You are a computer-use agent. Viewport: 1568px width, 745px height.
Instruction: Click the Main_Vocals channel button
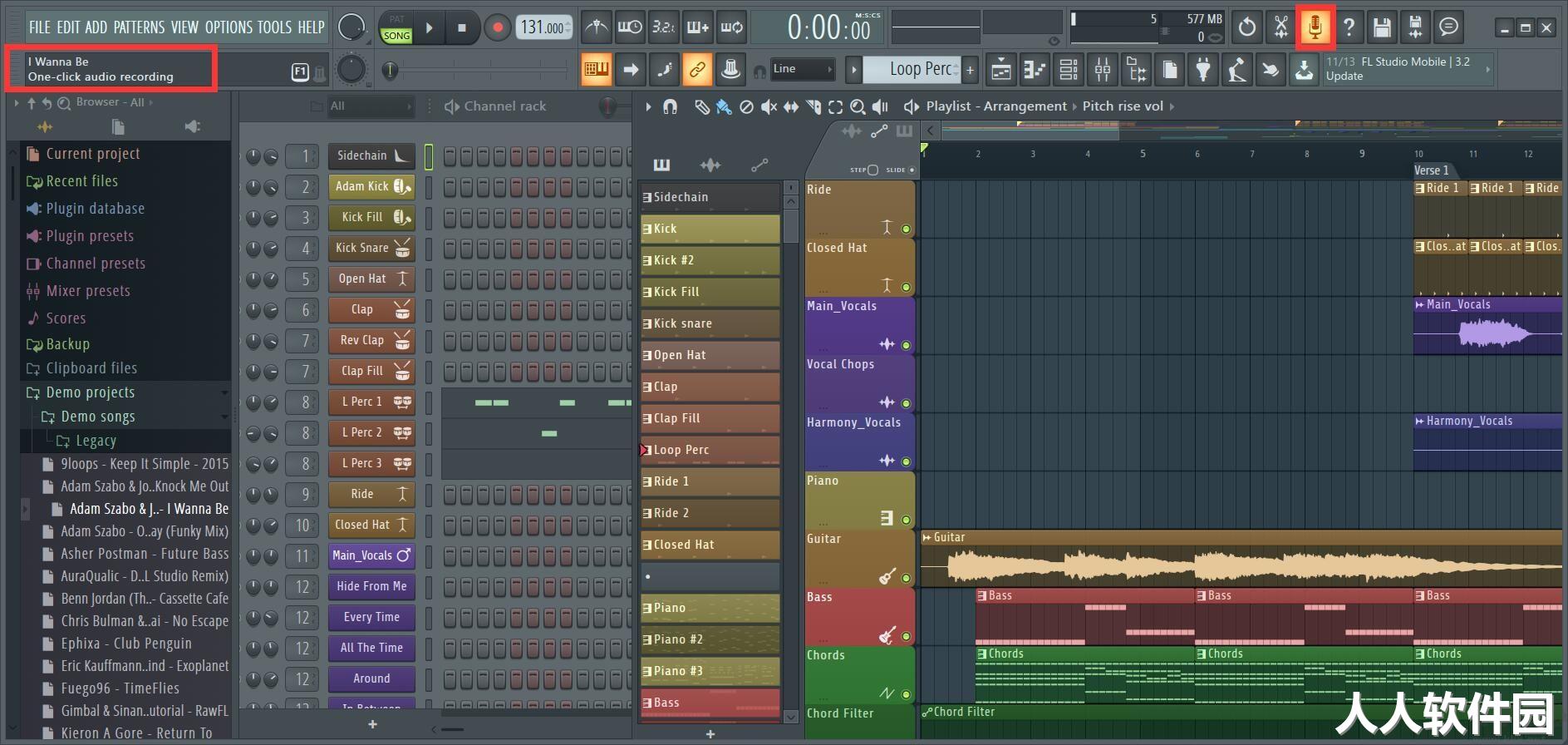pyautogui.click(x=371, y=555)
